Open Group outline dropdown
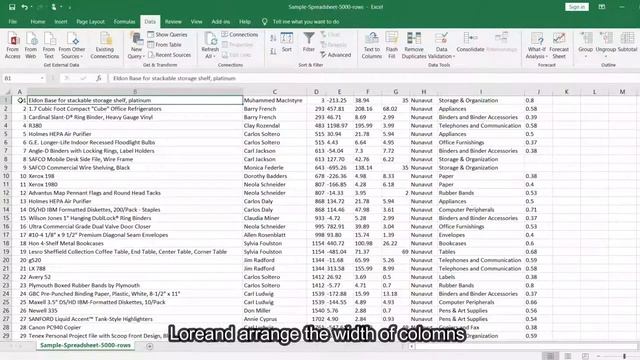Image resolution: width=640 pixels, height=360 pixels. pos(585,45)
